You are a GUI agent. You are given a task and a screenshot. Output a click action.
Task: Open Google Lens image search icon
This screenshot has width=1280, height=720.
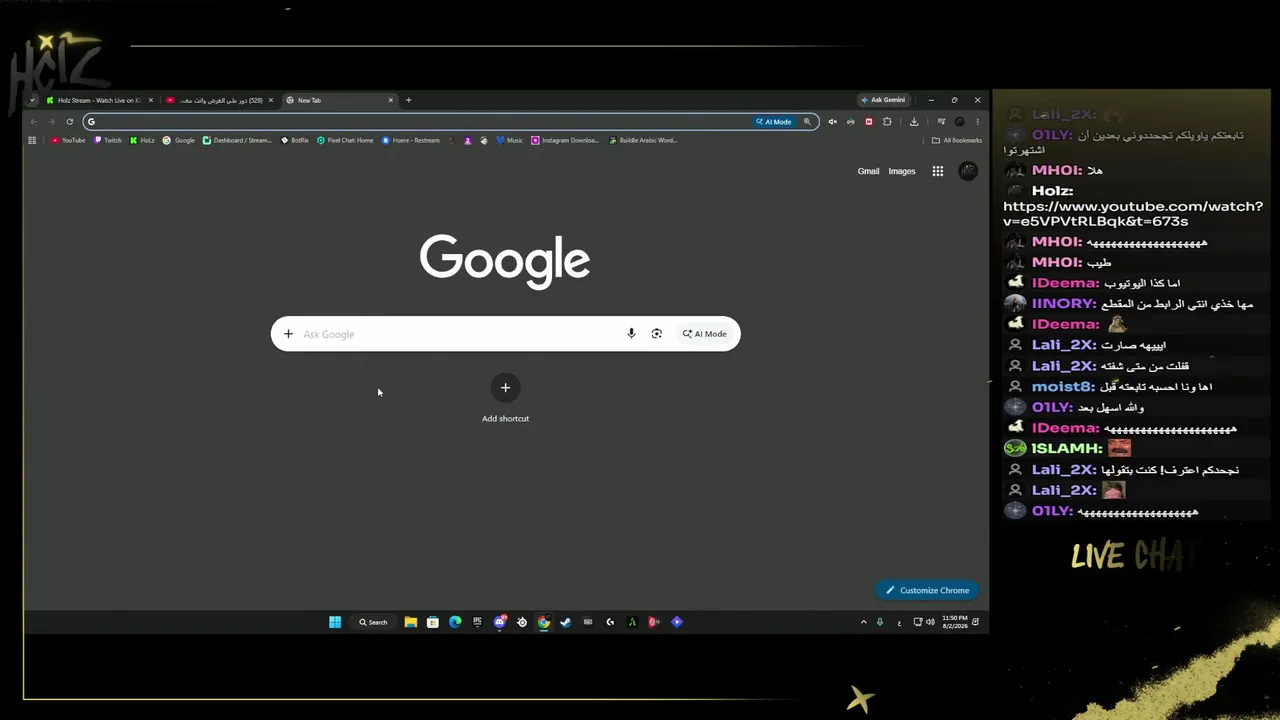pos(657,334)
